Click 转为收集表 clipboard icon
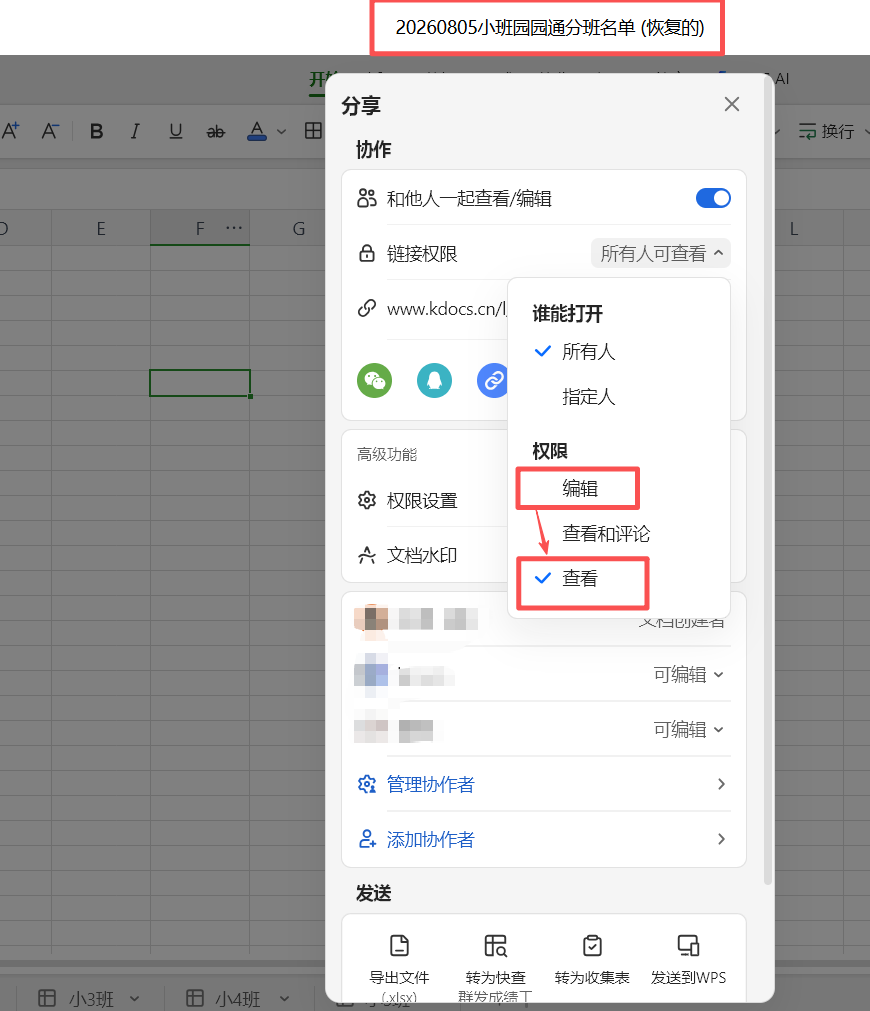 (592, 946)
